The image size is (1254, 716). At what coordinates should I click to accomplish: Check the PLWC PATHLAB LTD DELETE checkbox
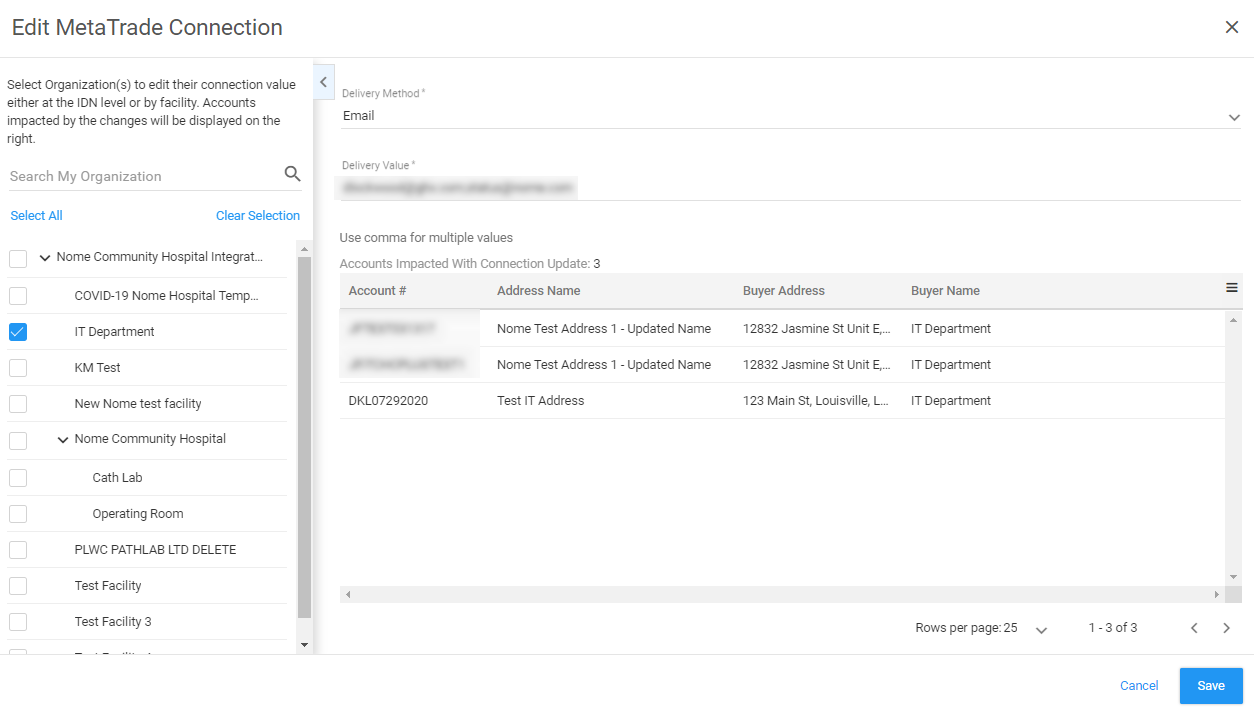point(18,550)
